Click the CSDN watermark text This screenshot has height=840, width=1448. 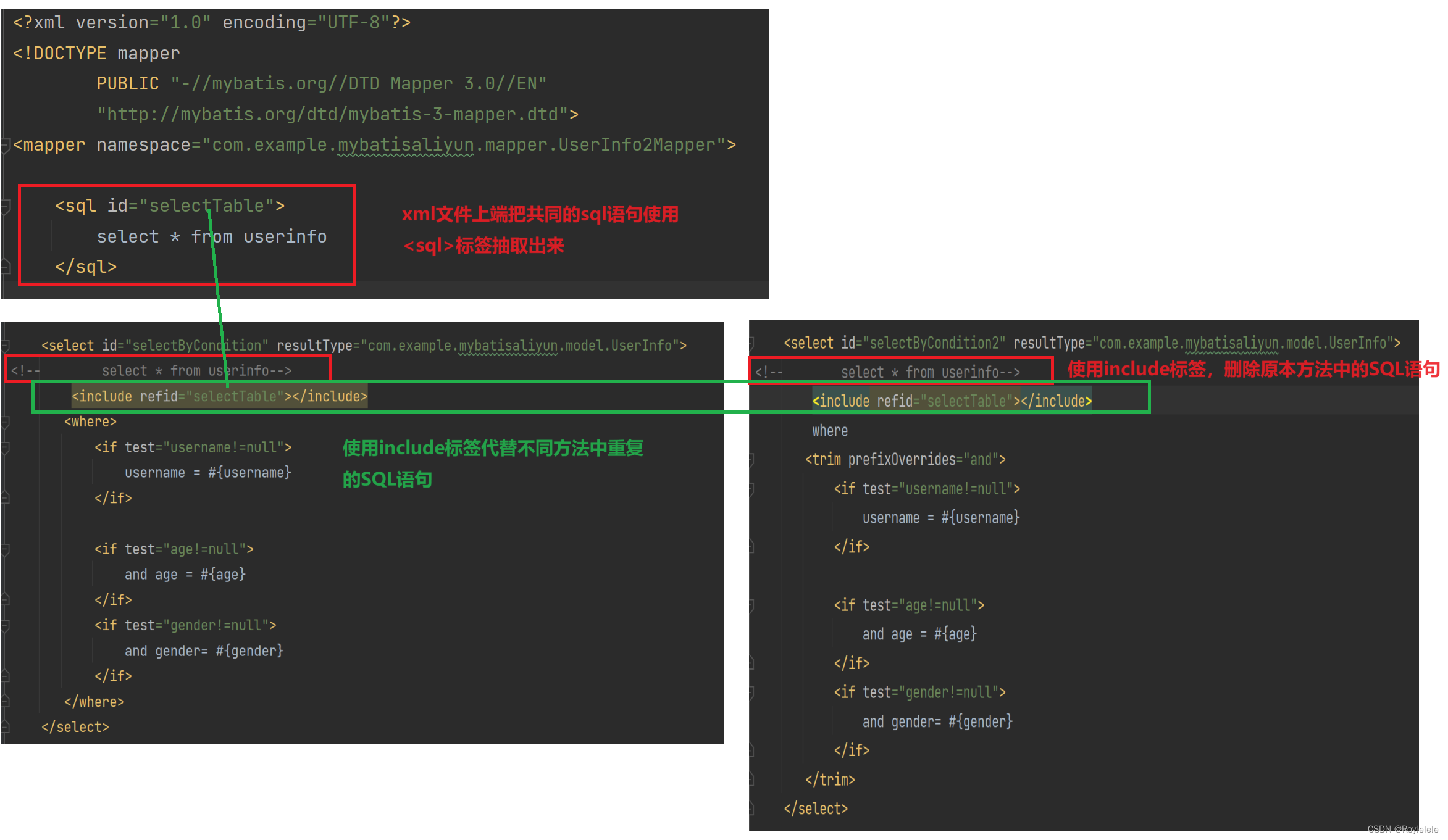[x=1402, y=830]
